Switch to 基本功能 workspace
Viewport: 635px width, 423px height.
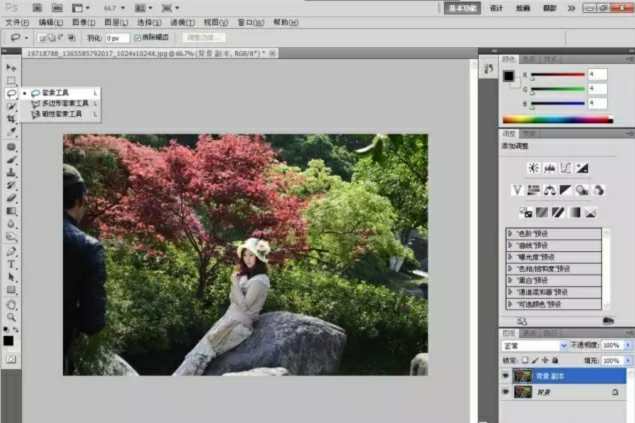pyautogui.click(x=462, y=8)
